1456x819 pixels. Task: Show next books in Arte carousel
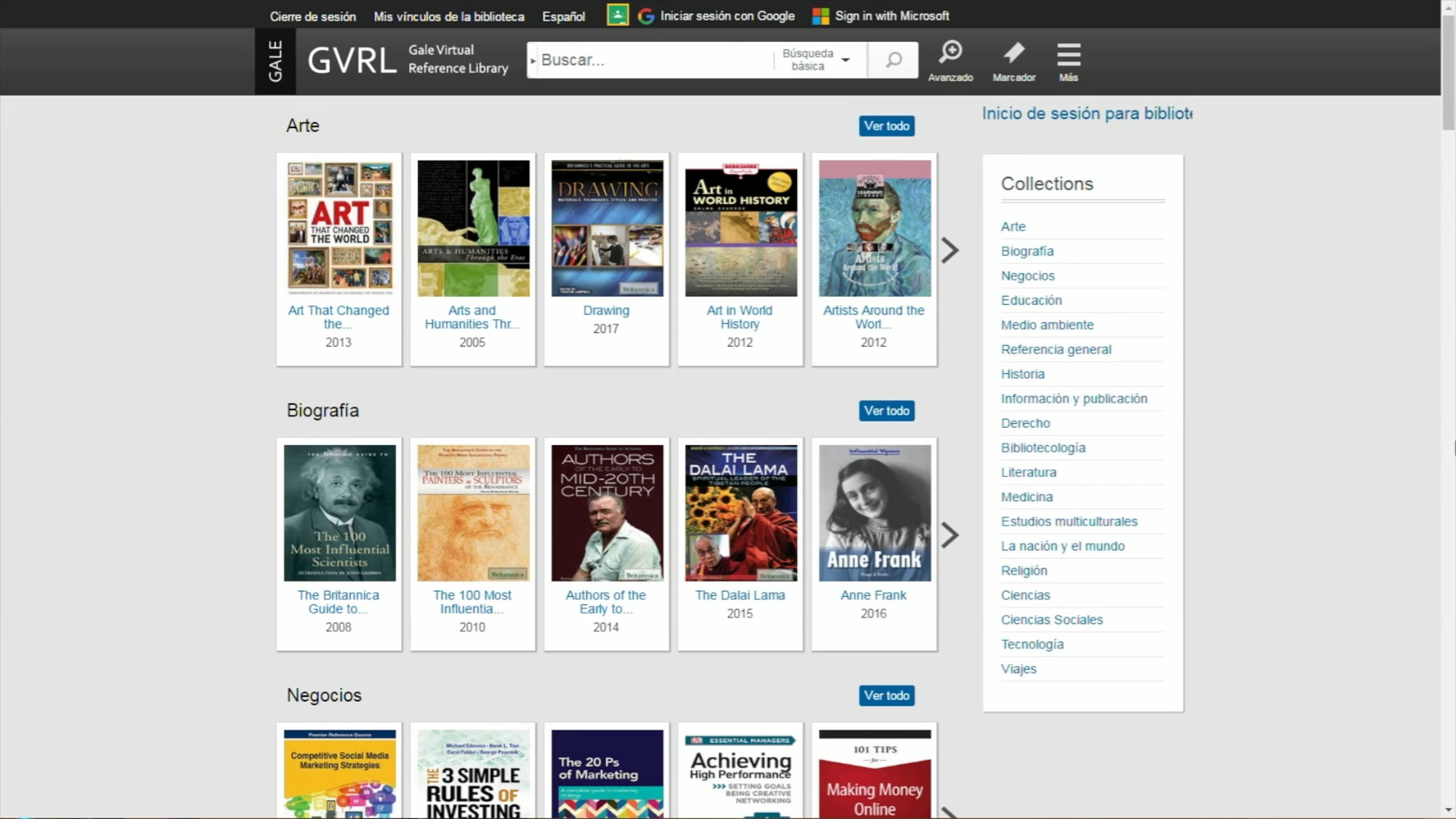pos(950,250)
